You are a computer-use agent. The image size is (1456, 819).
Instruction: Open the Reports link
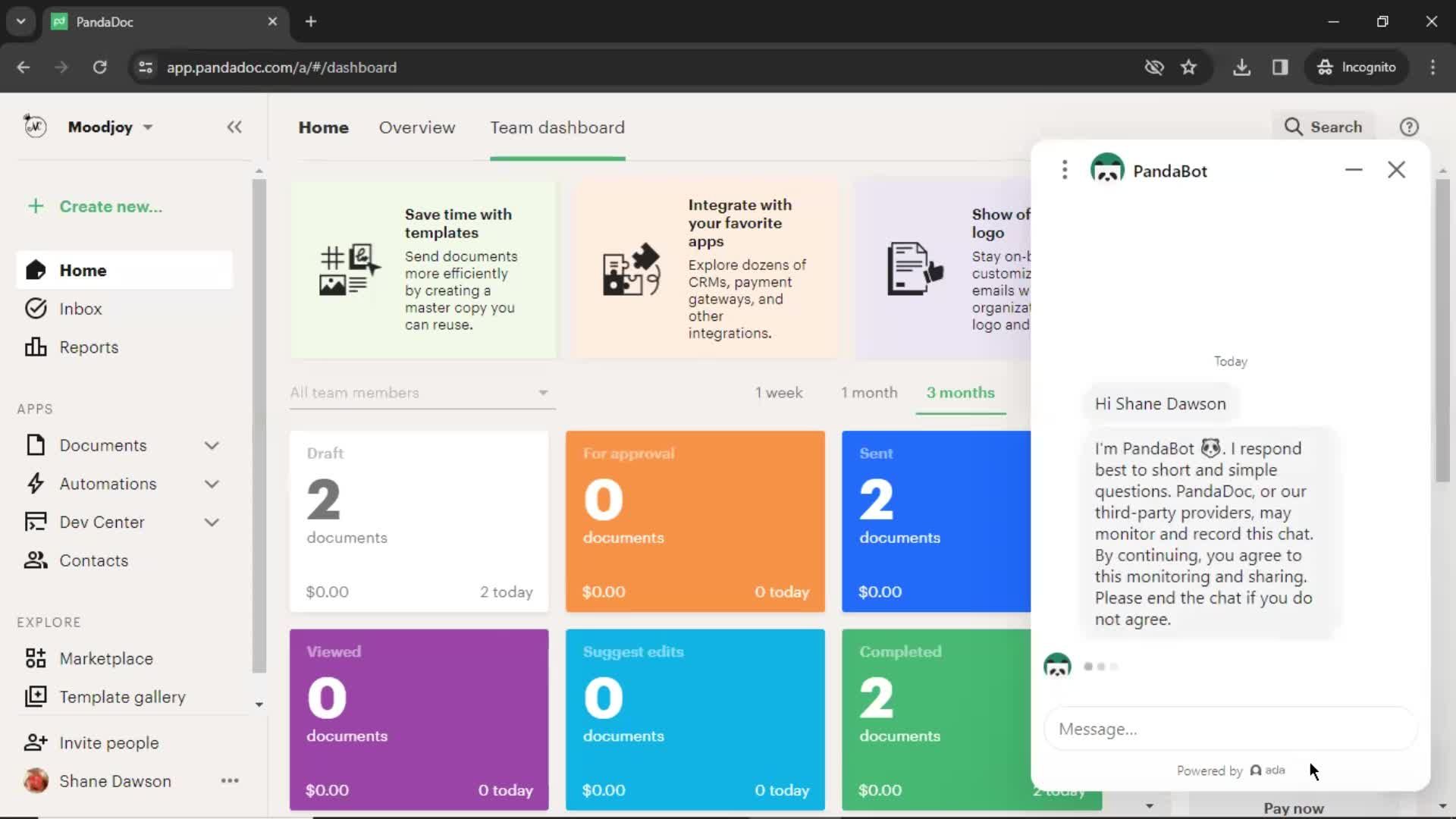click(x=89, y=347)
